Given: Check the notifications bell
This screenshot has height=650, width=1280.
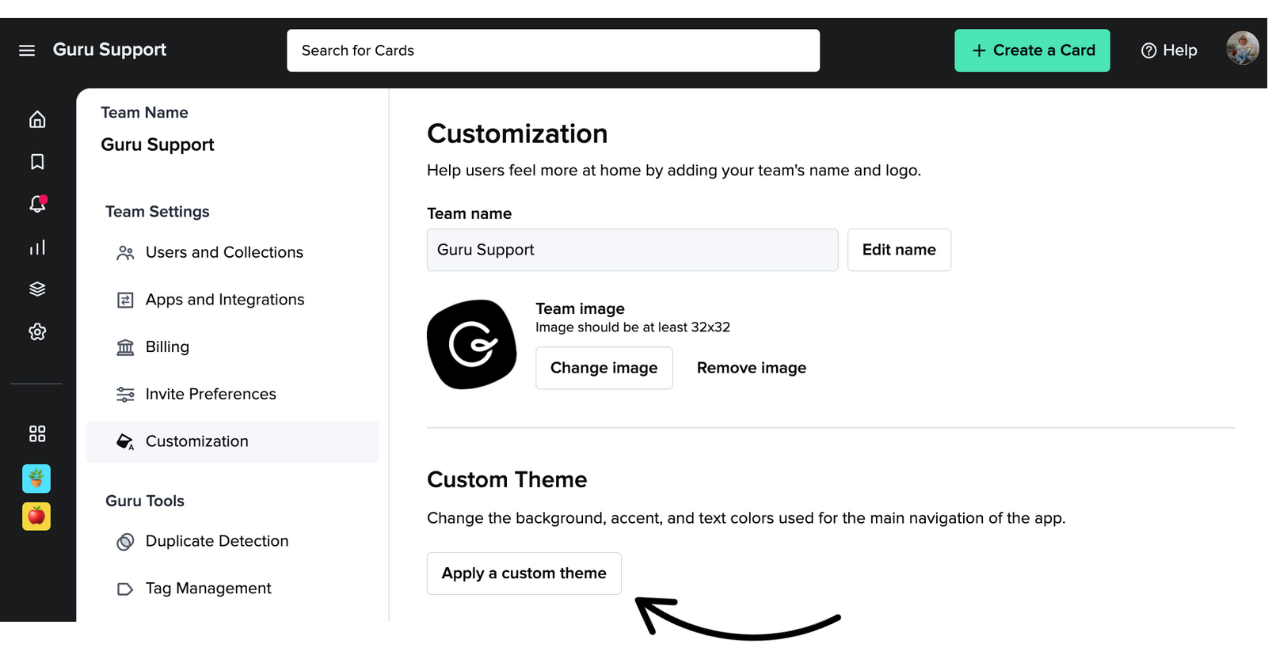Looking at the screenshot, I should (x=36, y=203).
